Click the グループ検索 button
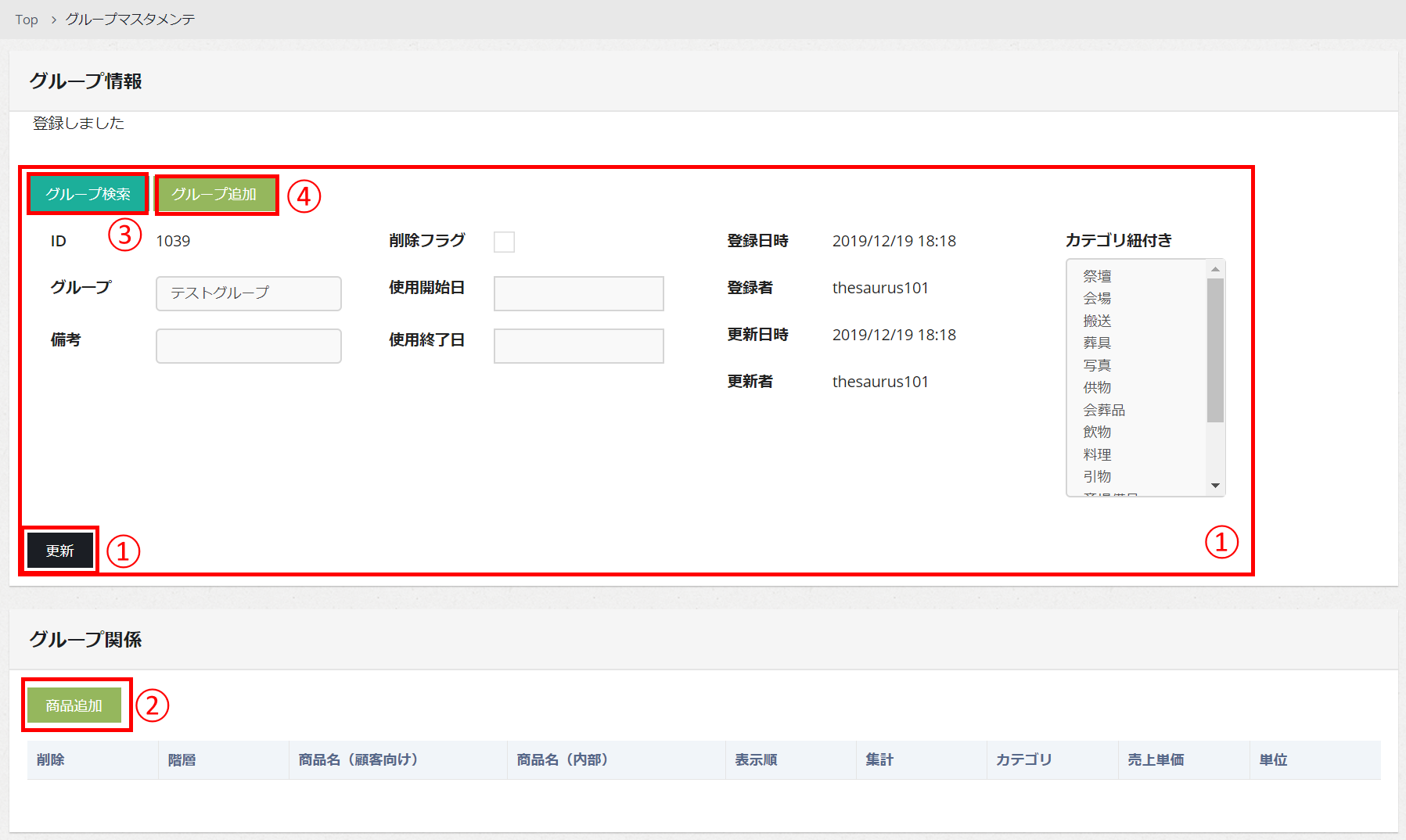Viewport: 1406px width, 840px height. [88, 194]
